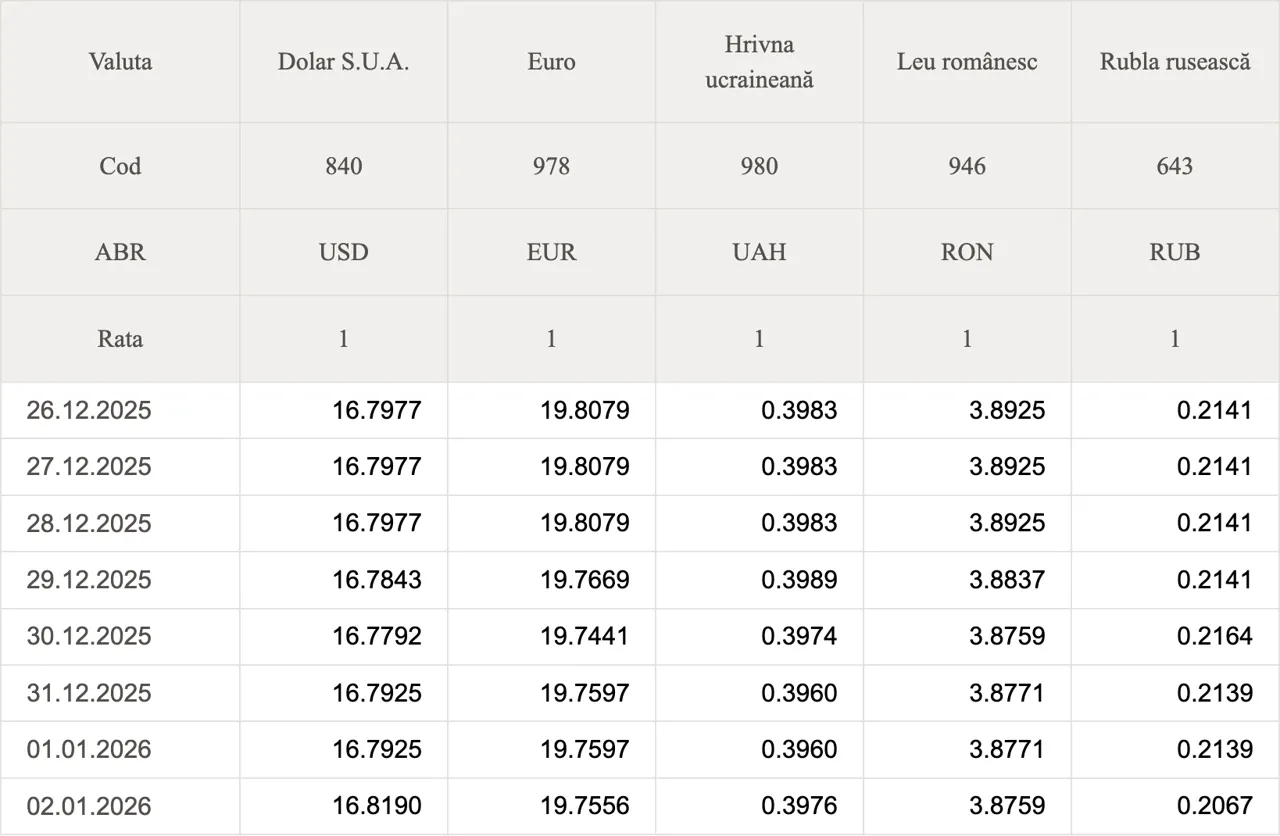1280x836 pixels.
Task: Click the 26.12.2025 date row label
Action: [x=89, y=410]
